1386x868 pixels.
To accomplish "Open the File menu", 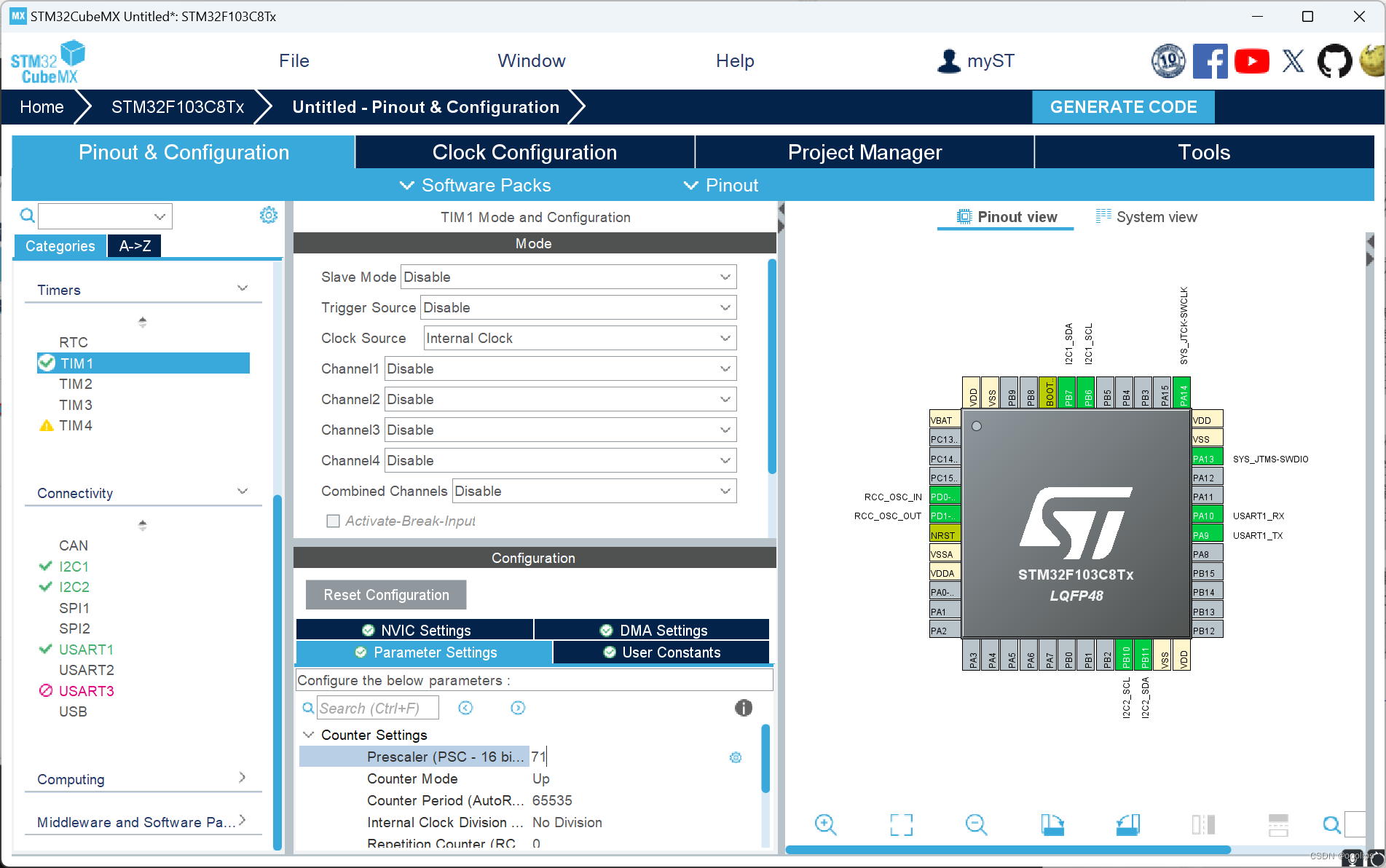I will (294, 61).
